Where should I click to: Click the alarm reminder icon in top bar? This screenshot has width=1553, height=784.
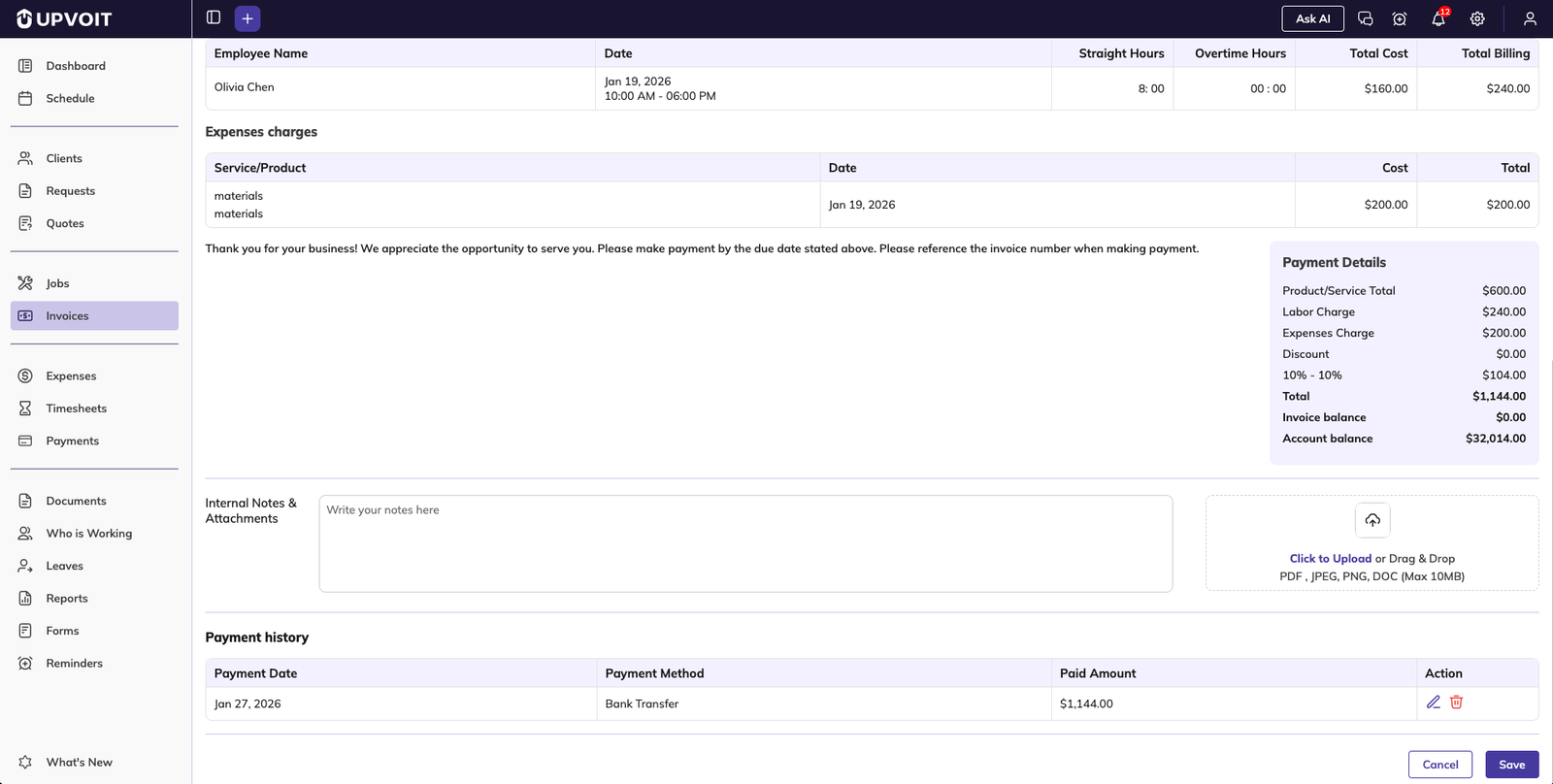pyautogui.click(x=1400, y=18)
